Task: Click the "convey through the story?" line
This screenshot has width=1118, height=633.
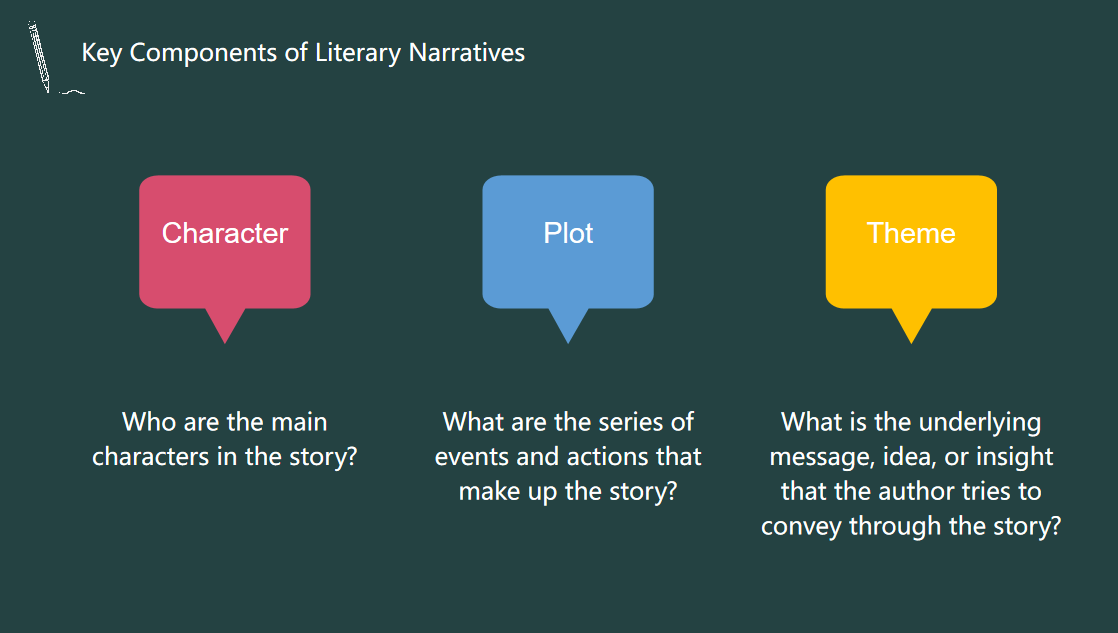Action: pyautogui.click(x=911, y=527)
